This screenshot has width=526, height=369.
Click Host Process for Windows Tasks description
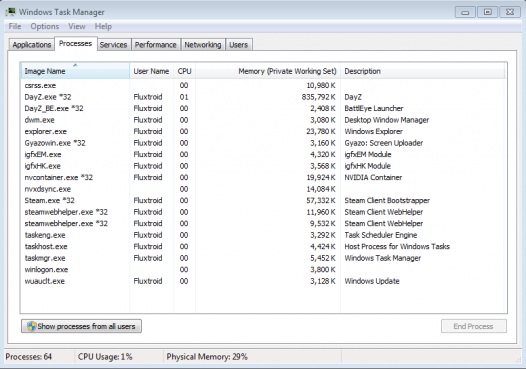397,247
